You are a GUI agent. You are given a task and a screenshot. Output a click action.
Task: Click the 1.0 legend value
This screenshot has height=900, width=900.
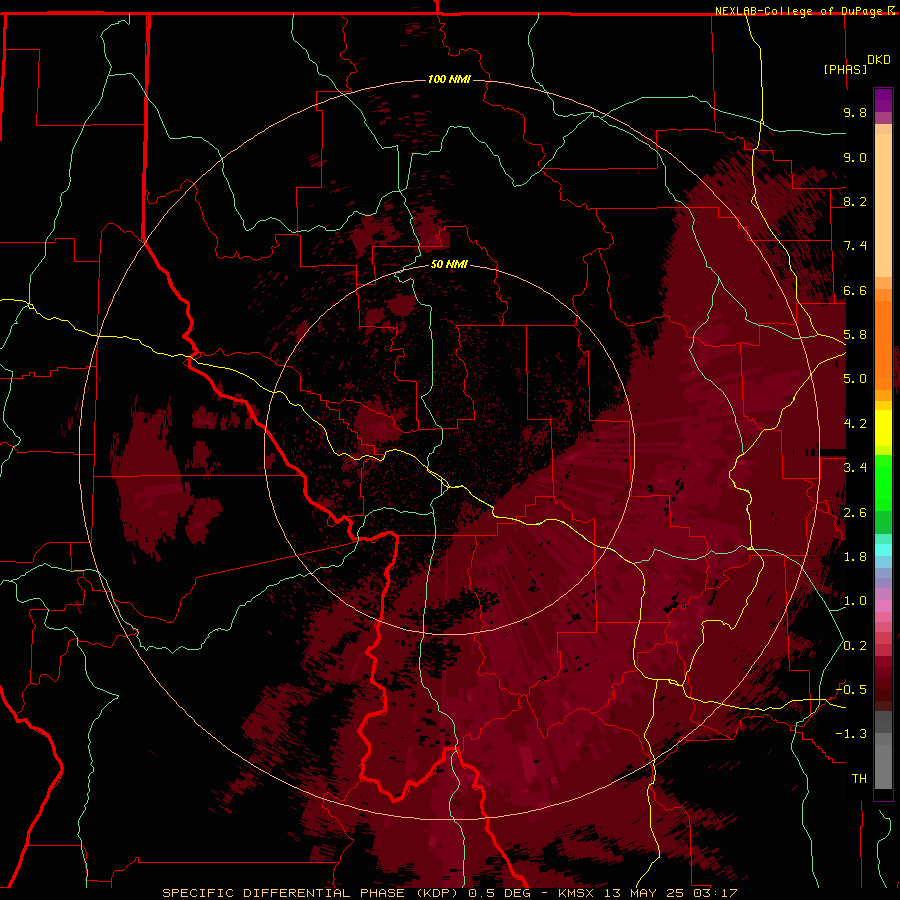[855, 601]
